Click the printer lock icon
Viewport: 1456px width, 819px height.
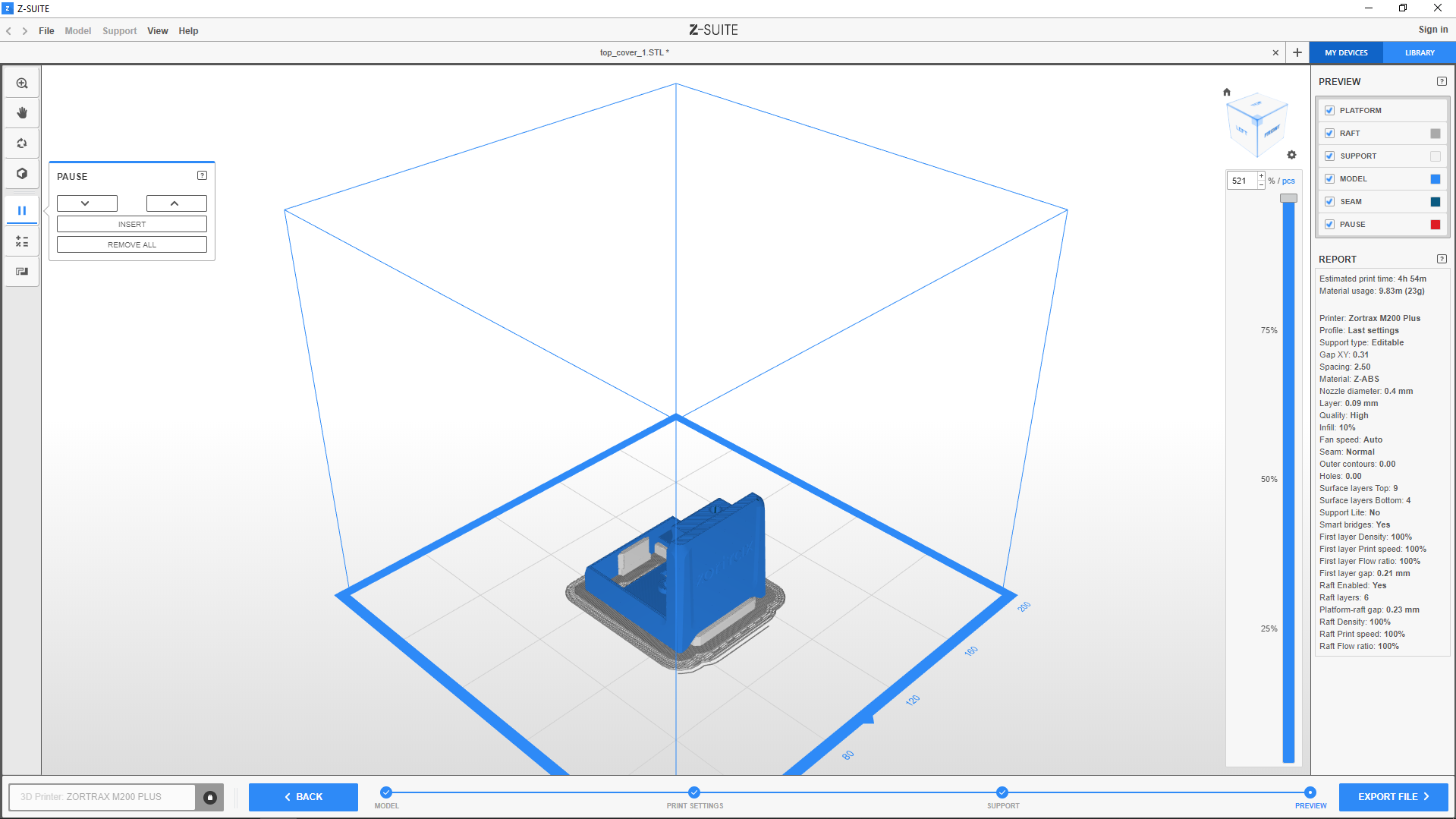210,797
